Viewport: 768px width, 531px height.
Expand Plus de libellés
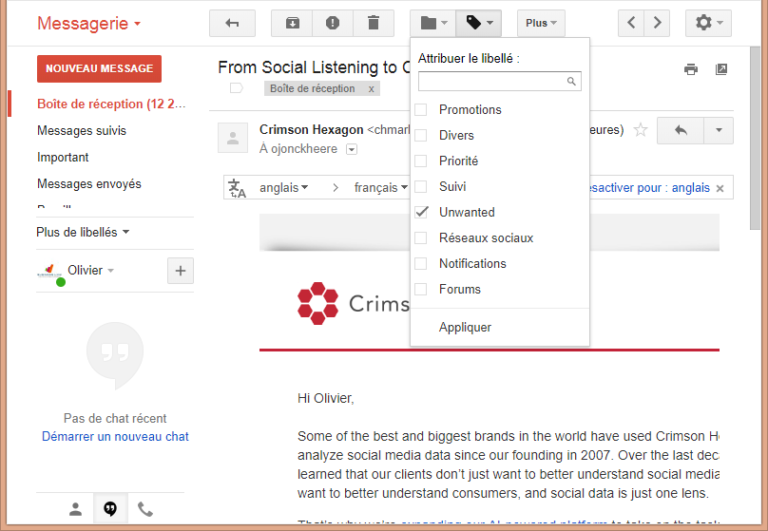[83, 232]
